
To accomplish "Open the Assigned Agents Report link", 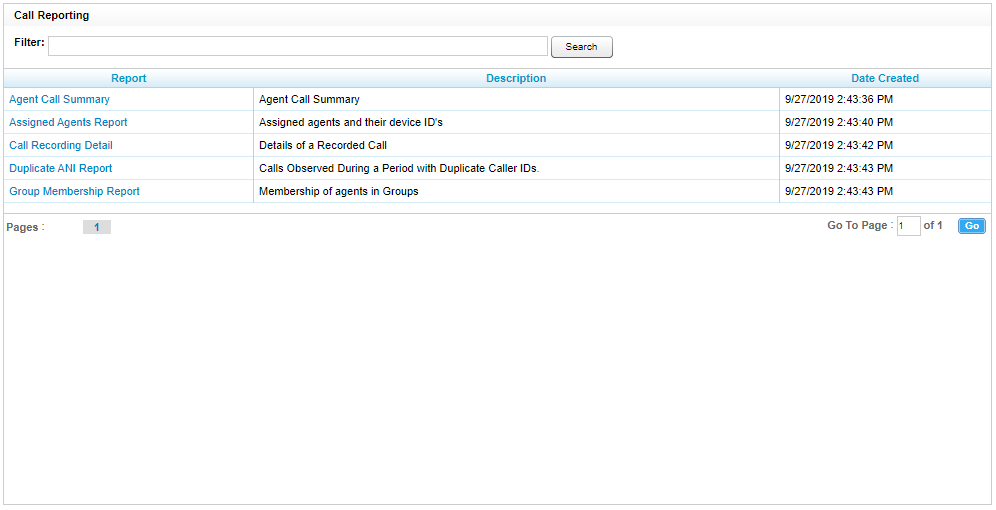I will pos(68,123).
